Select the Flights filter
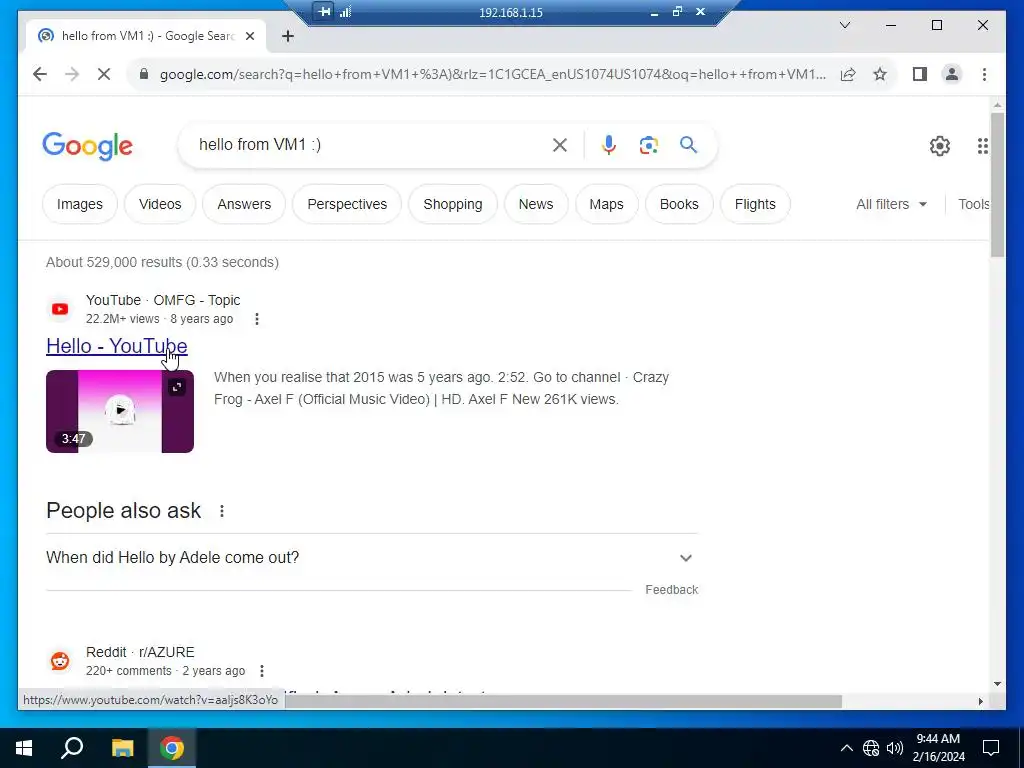This screenshot has width=1024, height=768. (755, 204)
